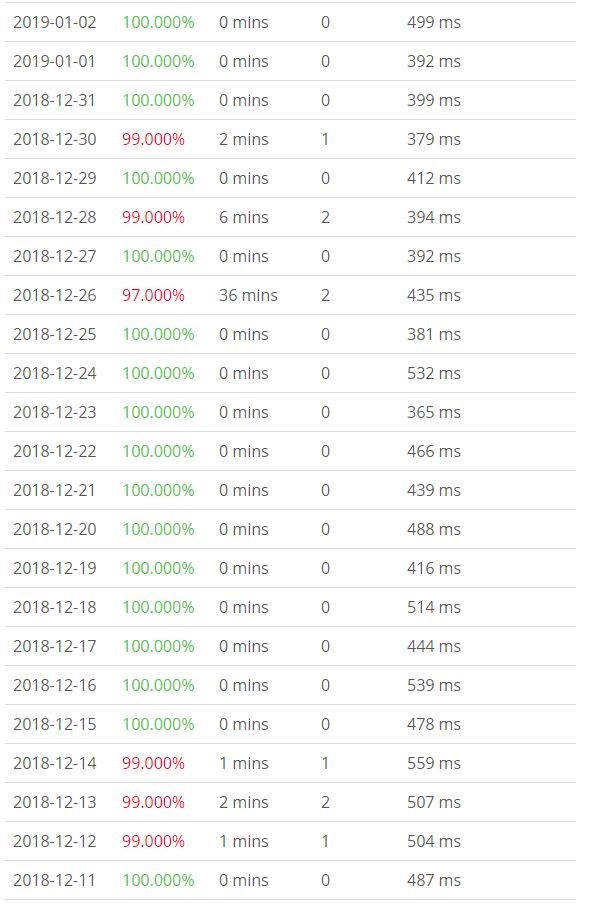
Task: Click the 97.000% uptime value
Action: 153,295
